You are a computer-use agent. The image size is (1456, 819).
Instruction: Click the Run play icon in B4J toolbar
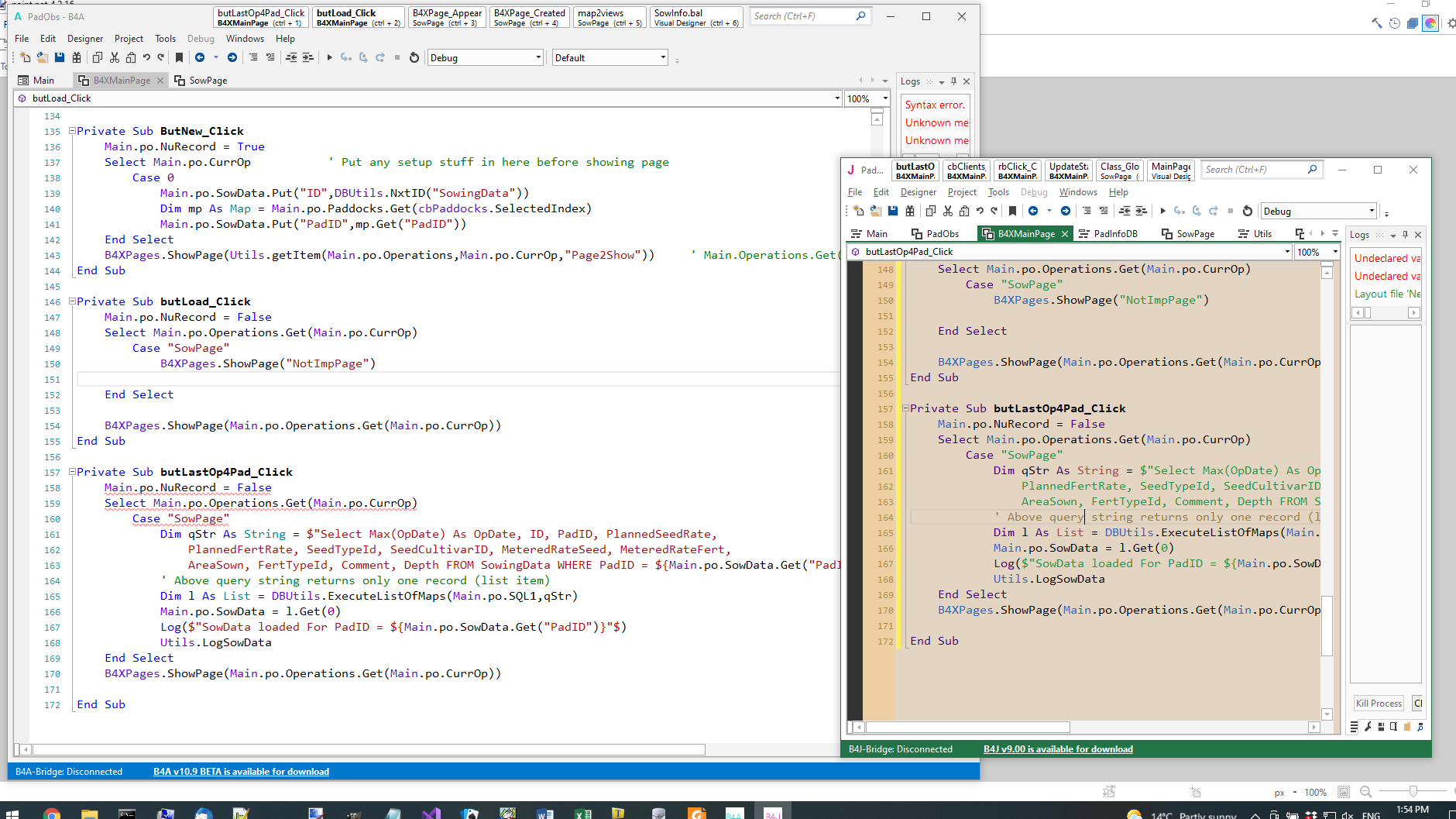point(1162,211)
